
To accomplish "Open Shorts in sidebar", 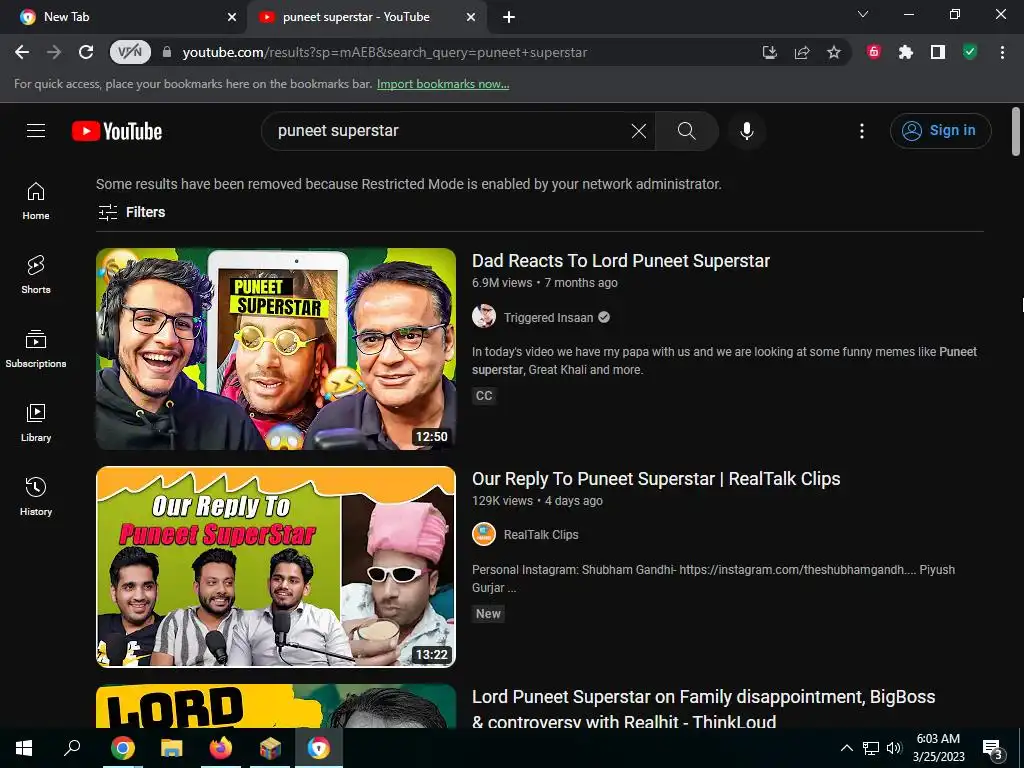I will pyautogui.click(x=36, y=274).
